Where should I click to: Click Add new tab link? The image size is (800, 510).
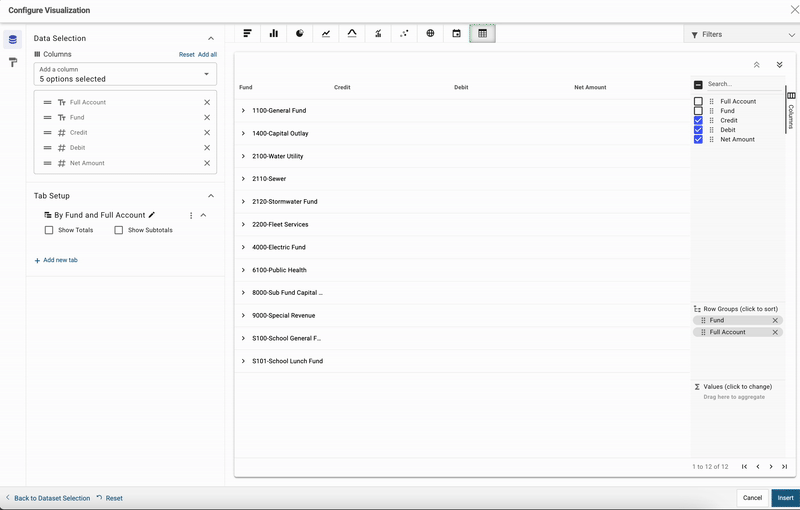56,260
